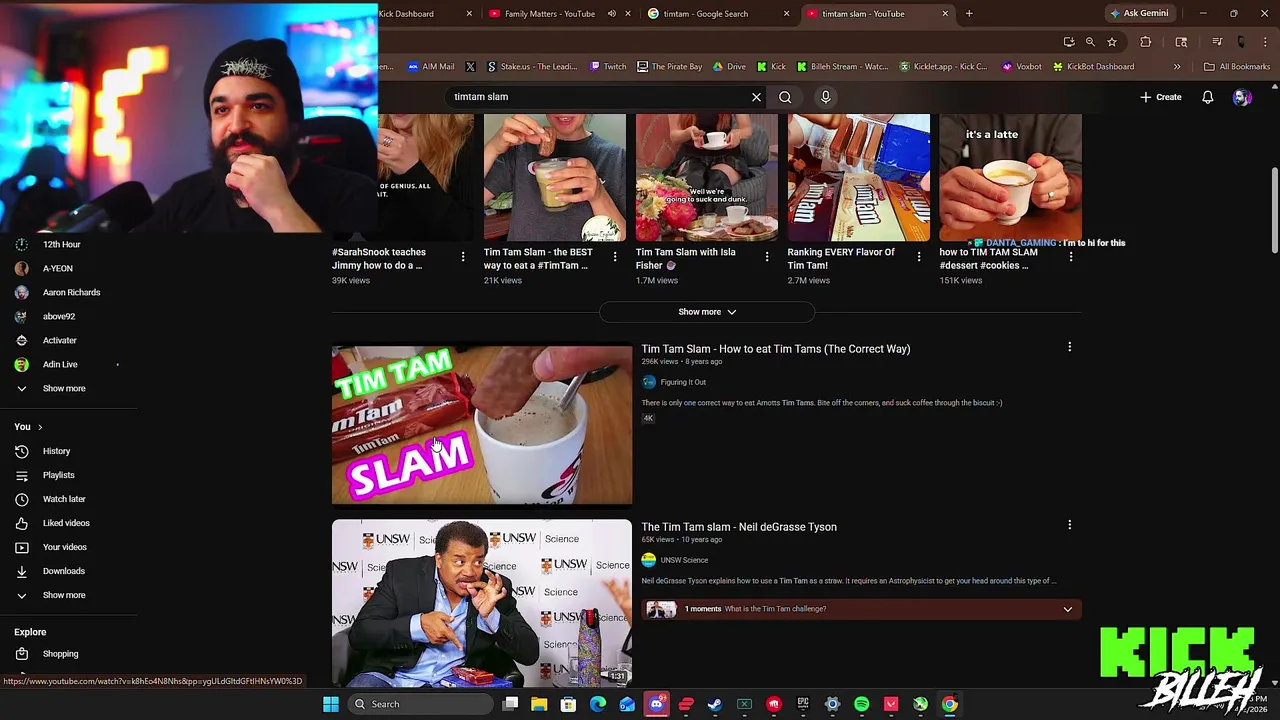Open the Chrome extensions puzzle icon

[x=1146, y=42]
